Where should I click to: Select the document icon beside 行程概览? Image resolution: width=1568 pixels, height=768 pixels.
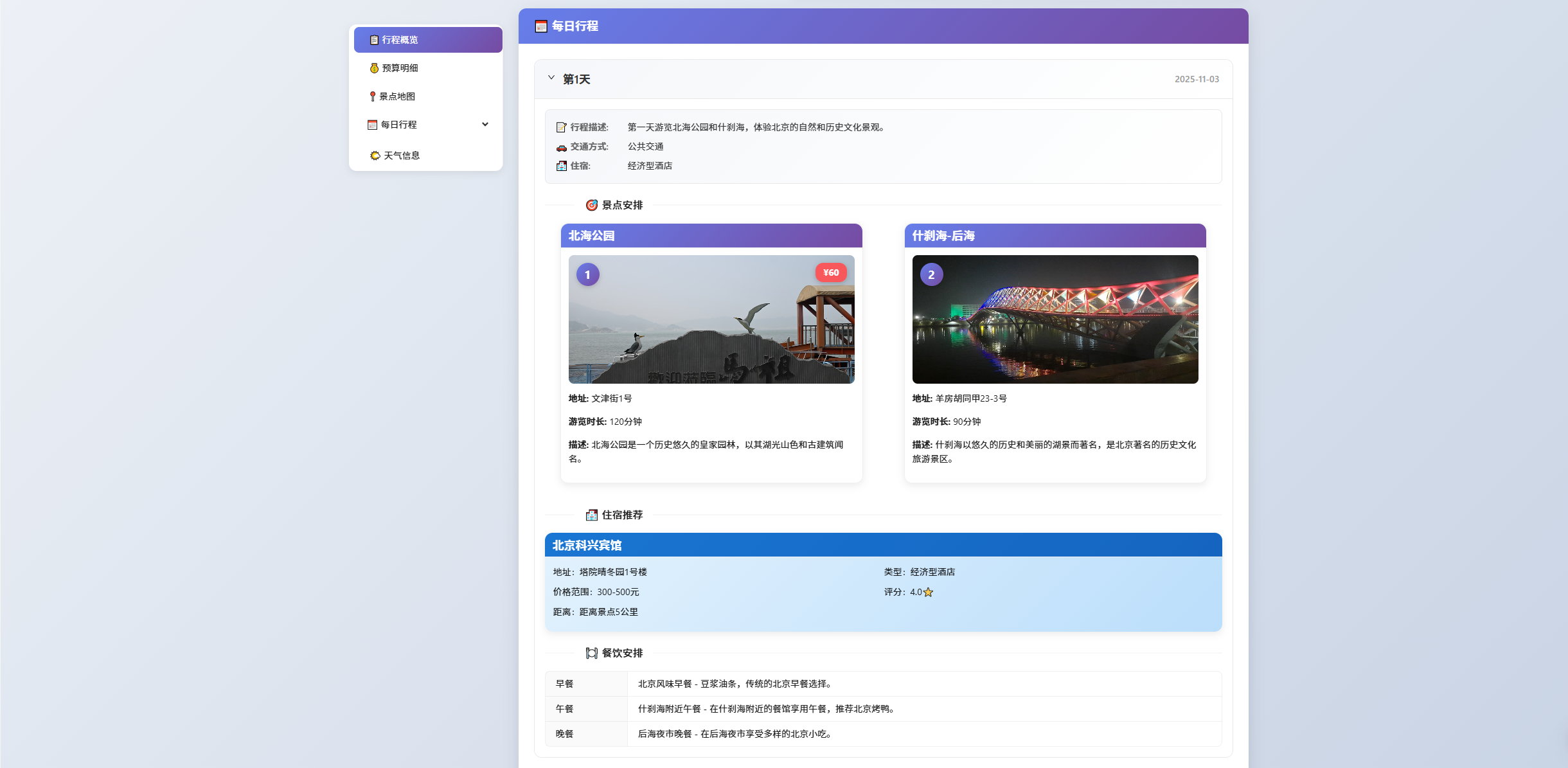[x=373, y=40]
